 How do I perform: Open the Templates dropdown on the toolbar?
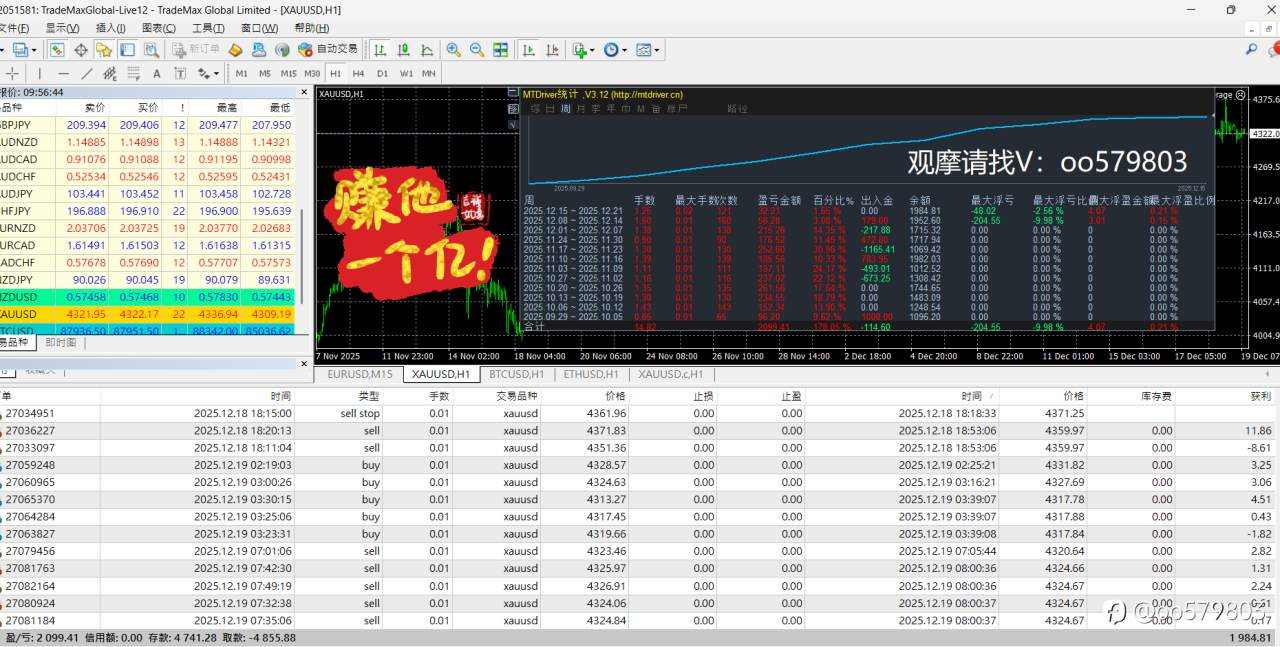tap(643, 49)
